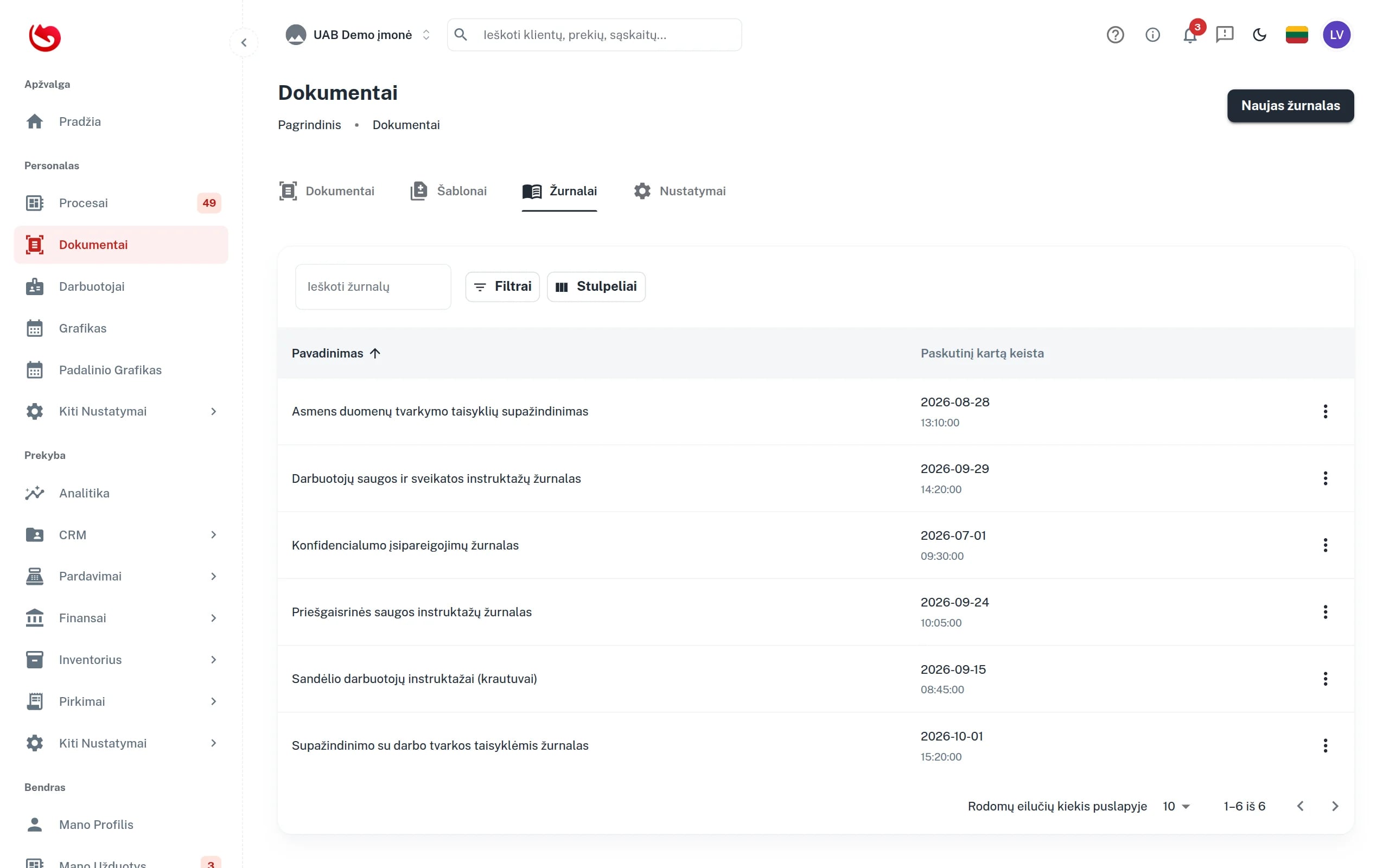Viewport: 1389px width, 868px height.
Task: Open the help question-mark icon
Action: (1114, 35)
